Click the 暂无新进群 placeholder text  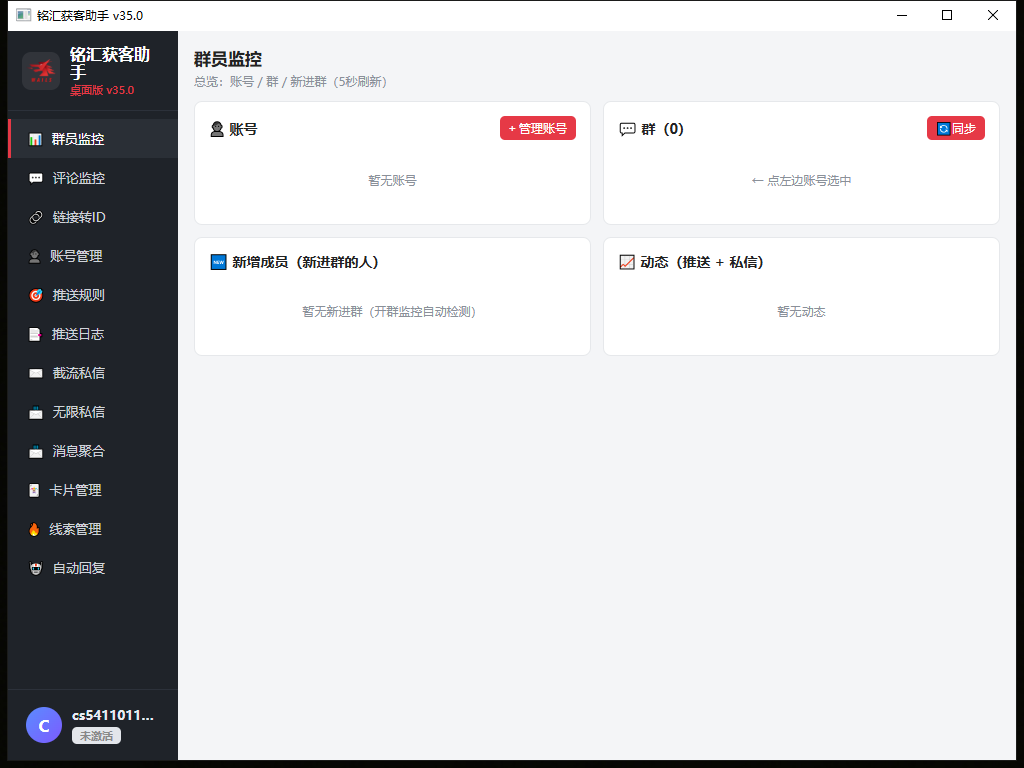(389, 312)
